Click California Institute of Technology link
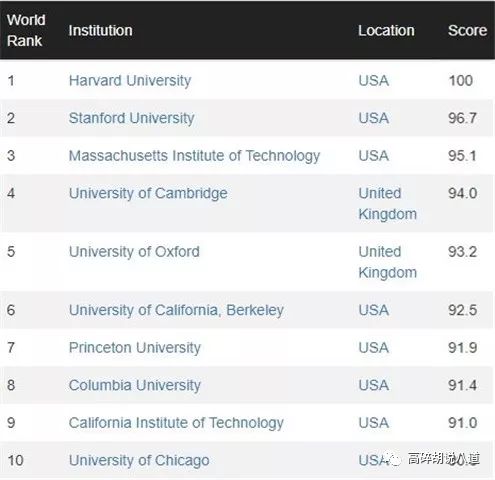 pyautogui.click(x=176, y=423)
